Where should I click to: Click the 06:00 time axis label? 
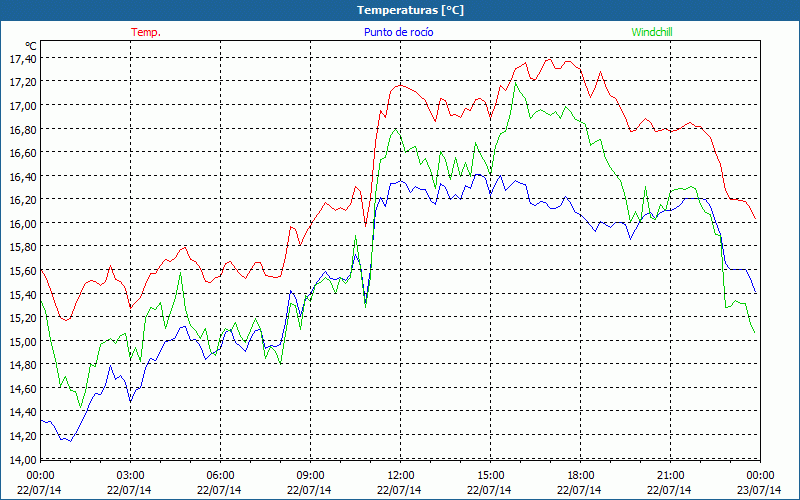pyautogui.click(x=220, y=476)
